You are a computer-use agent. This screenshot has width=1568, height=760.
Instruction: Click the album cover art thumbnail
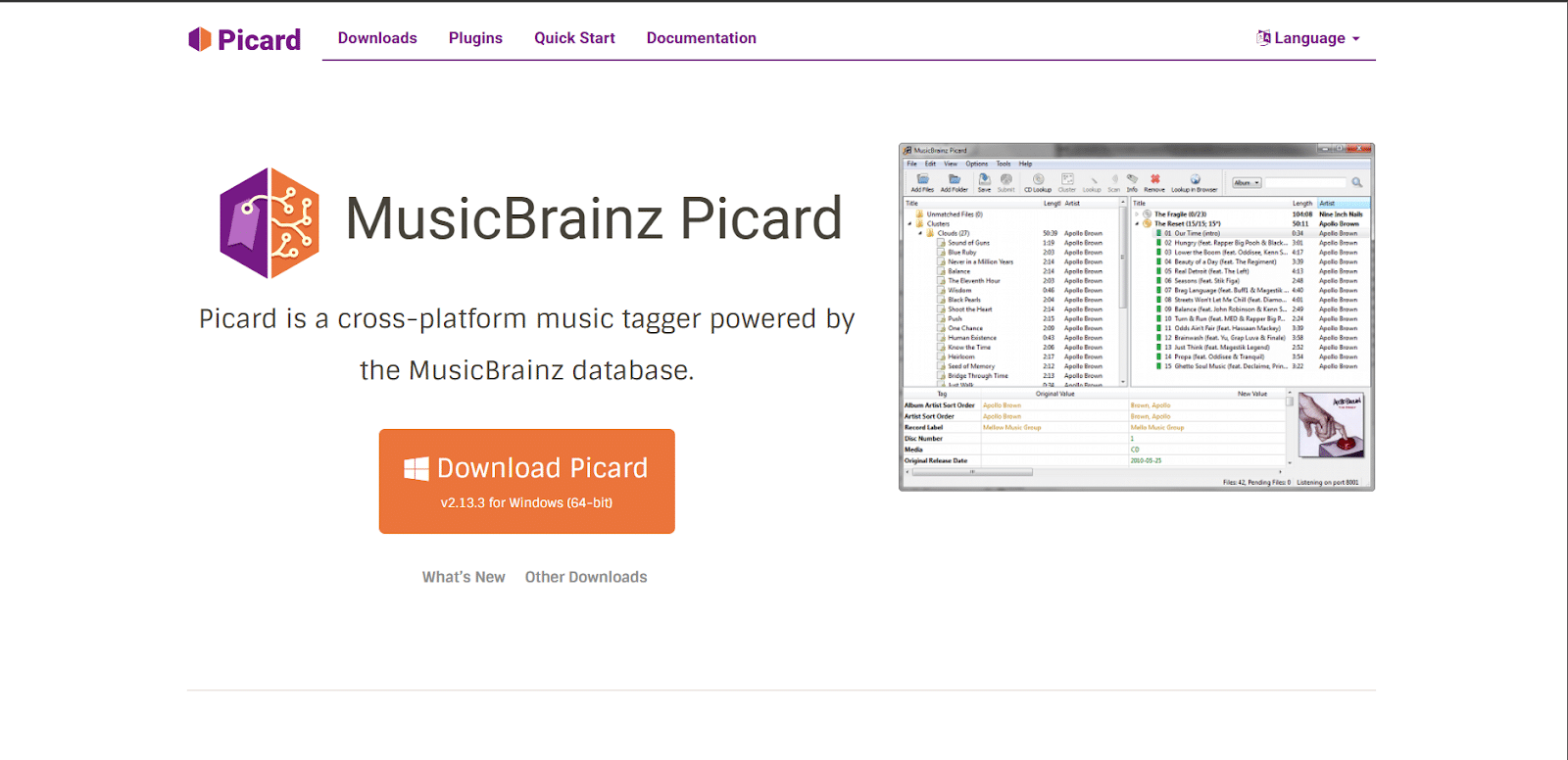[x=1331, y=426]
